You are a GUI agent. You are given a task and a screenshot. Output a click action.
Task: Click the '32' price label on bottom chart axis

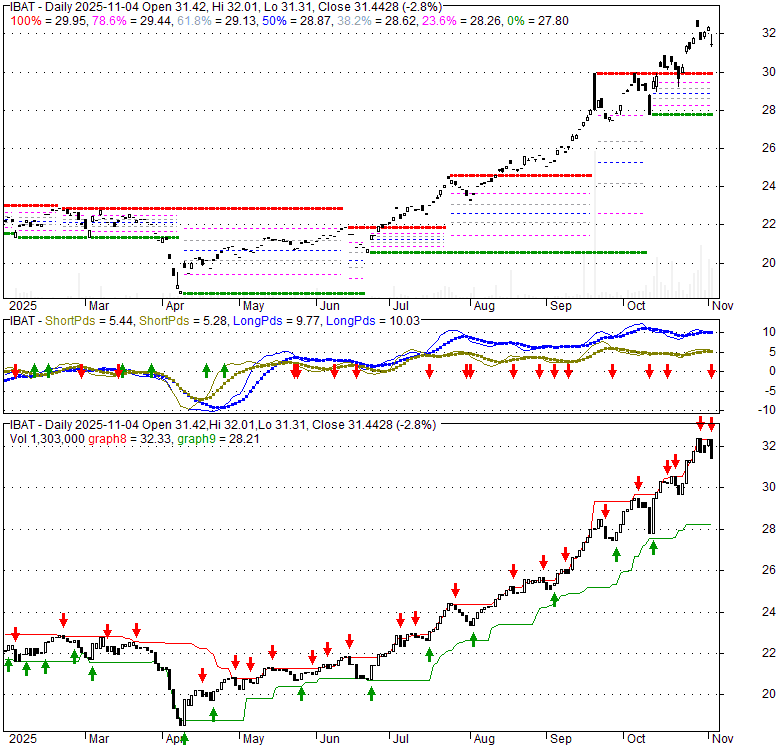(x=769, y=446)
